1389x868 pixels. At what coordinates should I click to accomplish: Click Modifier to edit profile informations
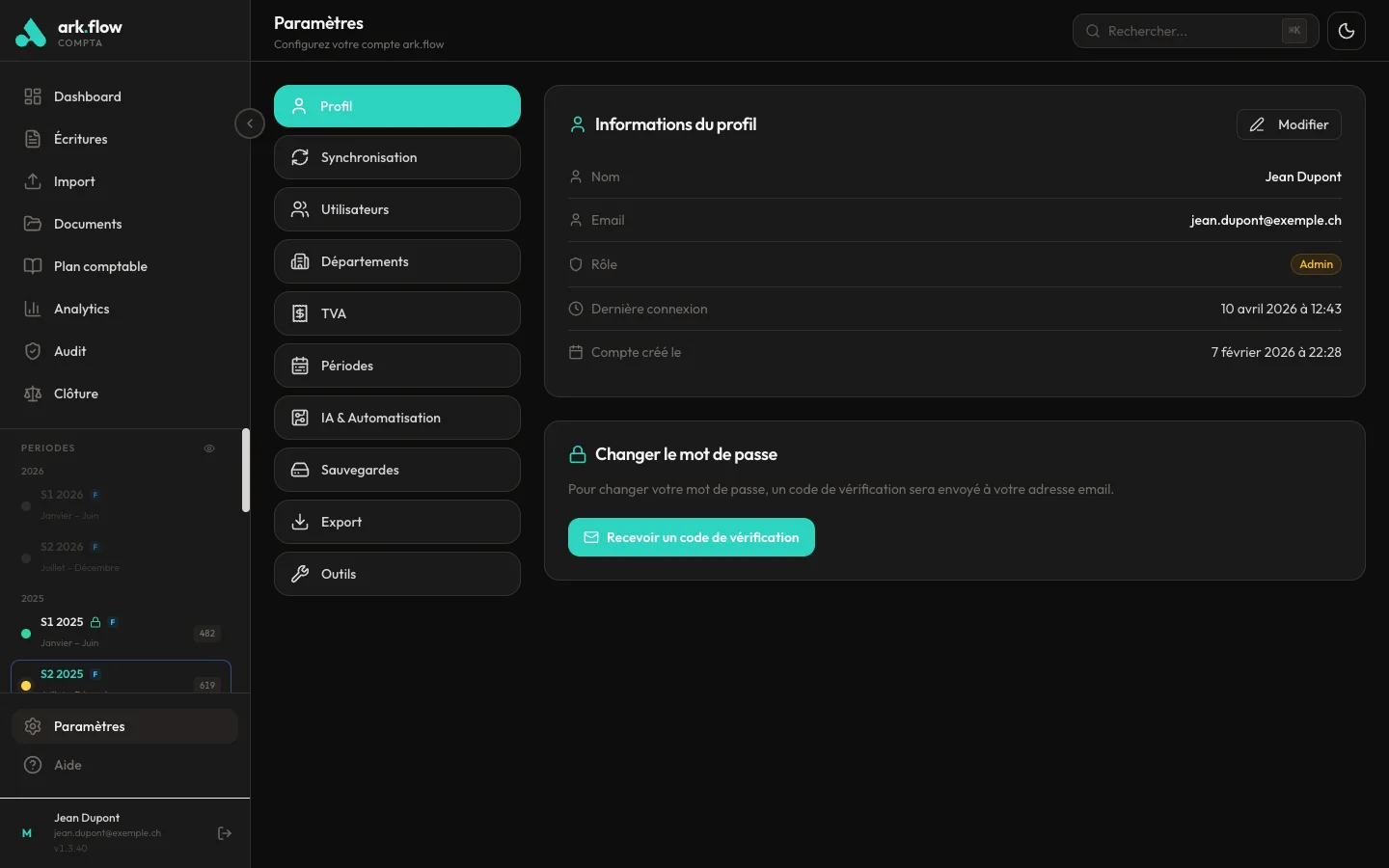[x=1289, y=124]
